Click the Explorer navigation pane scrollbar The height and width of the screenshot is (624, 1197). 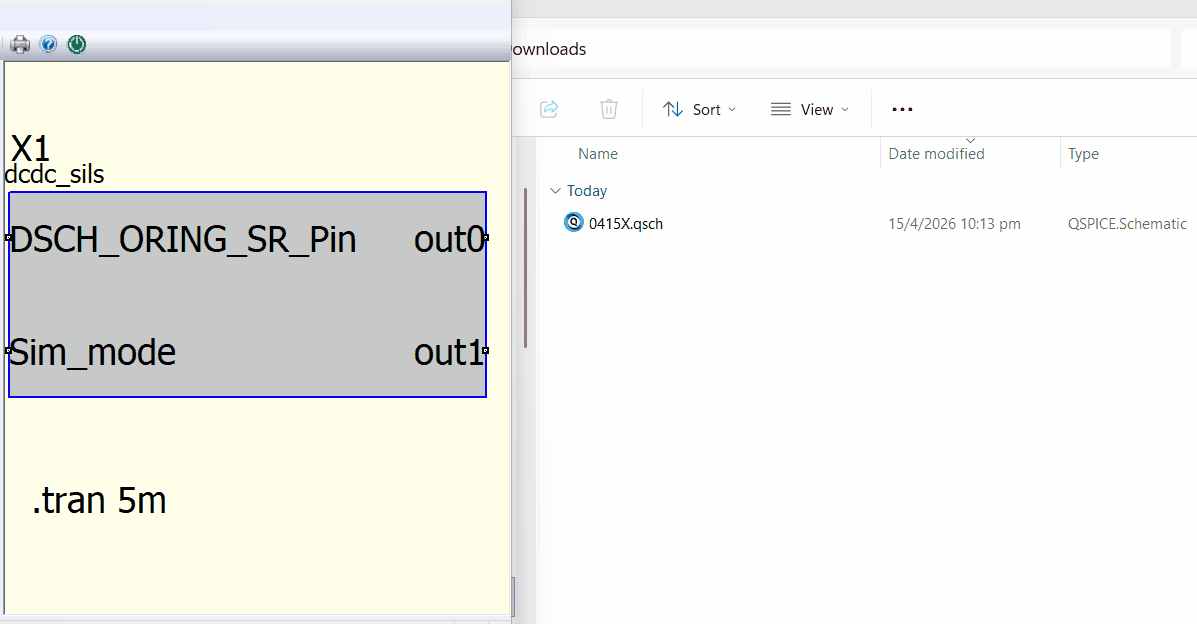pos(525,266)
